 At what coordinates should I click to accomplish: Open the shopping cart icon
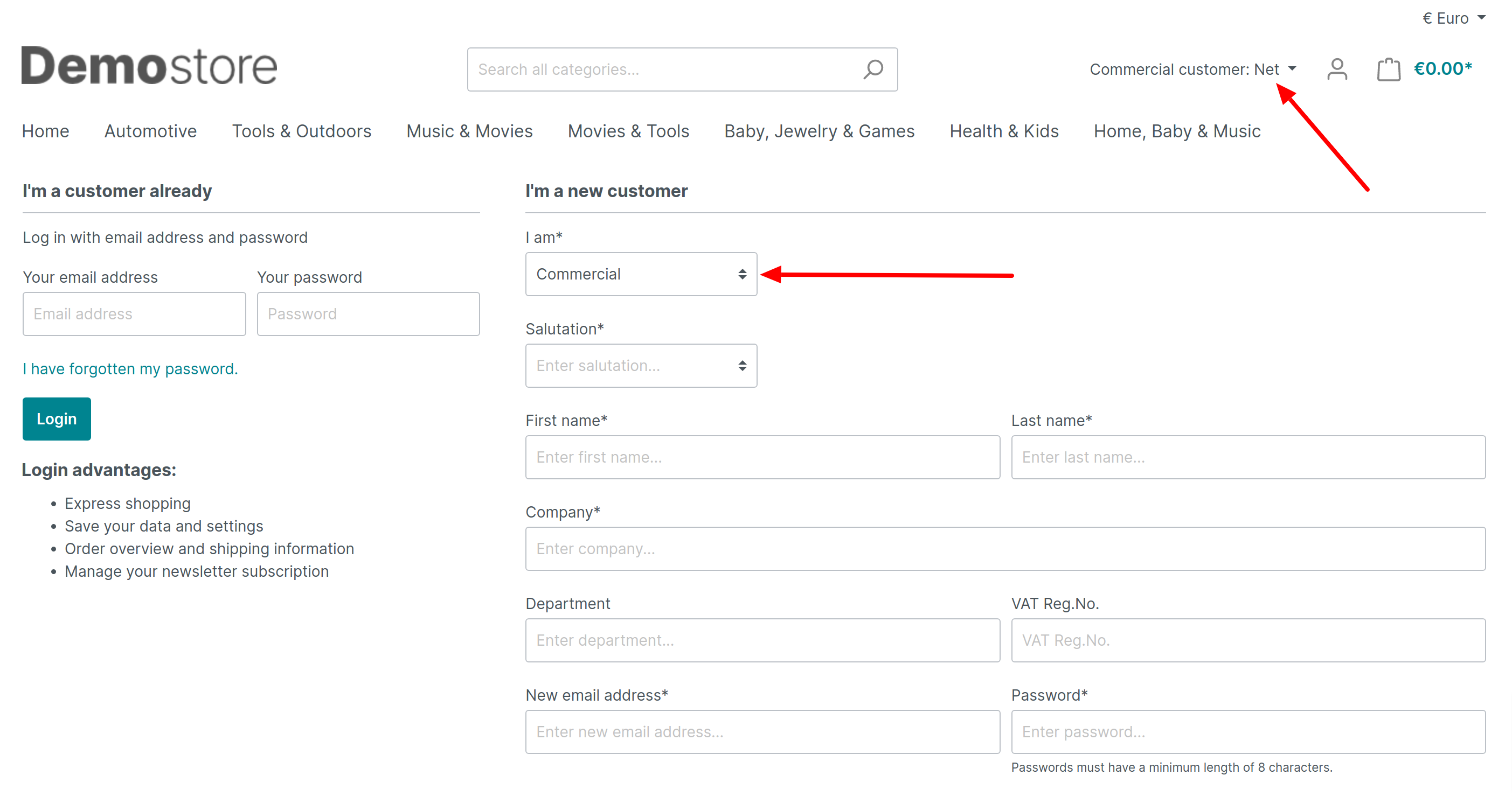[1388, 69]
